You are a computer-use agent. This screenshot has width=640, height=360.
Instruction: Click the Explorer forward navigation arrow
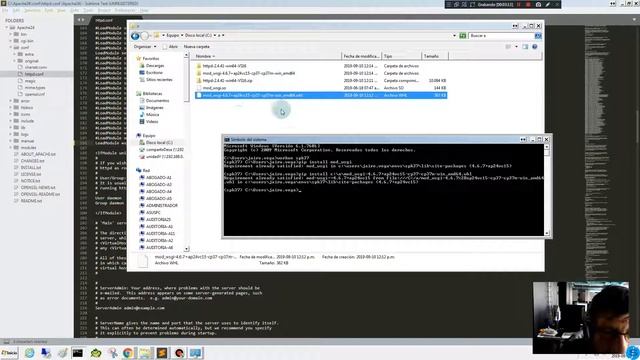point(144,36)
